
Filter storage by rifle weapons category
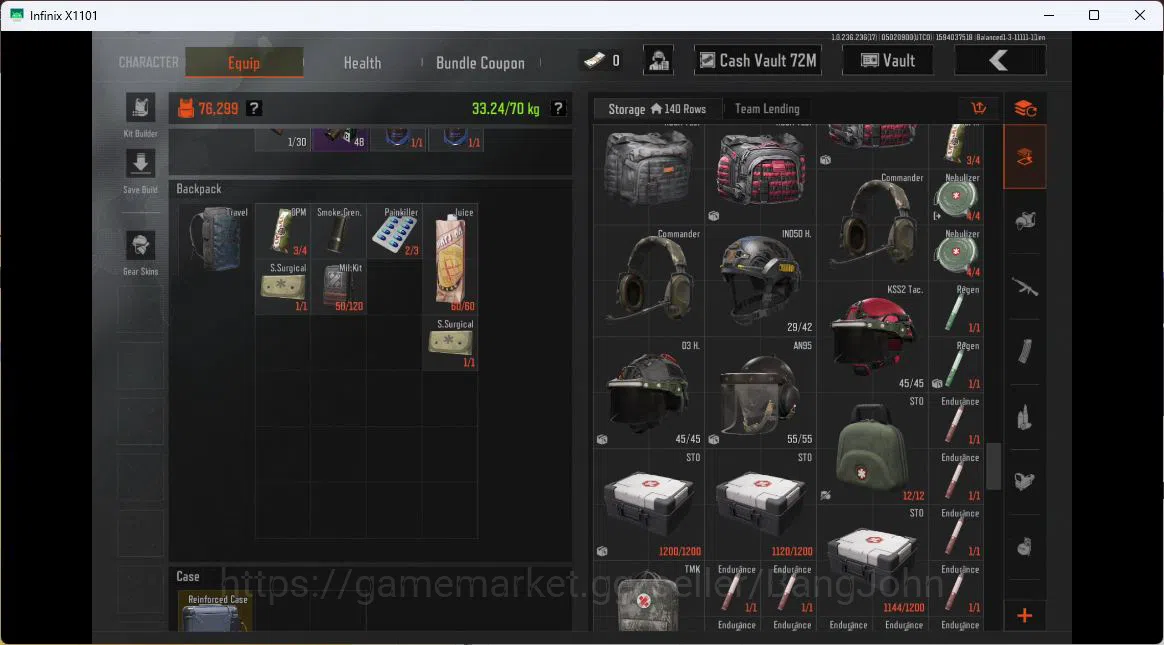1025,286
